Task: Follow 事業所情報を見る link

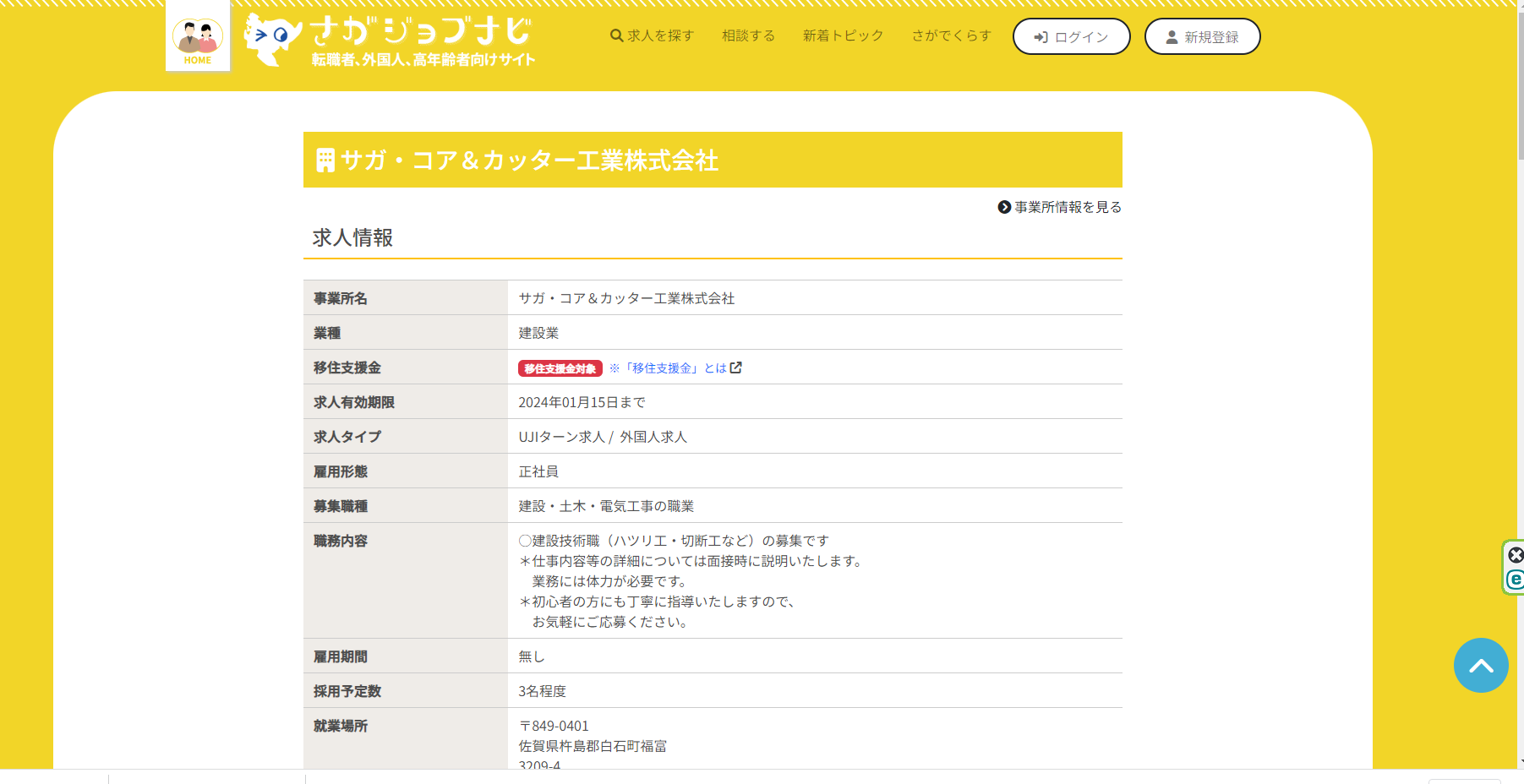Action: pos(1060,207)
